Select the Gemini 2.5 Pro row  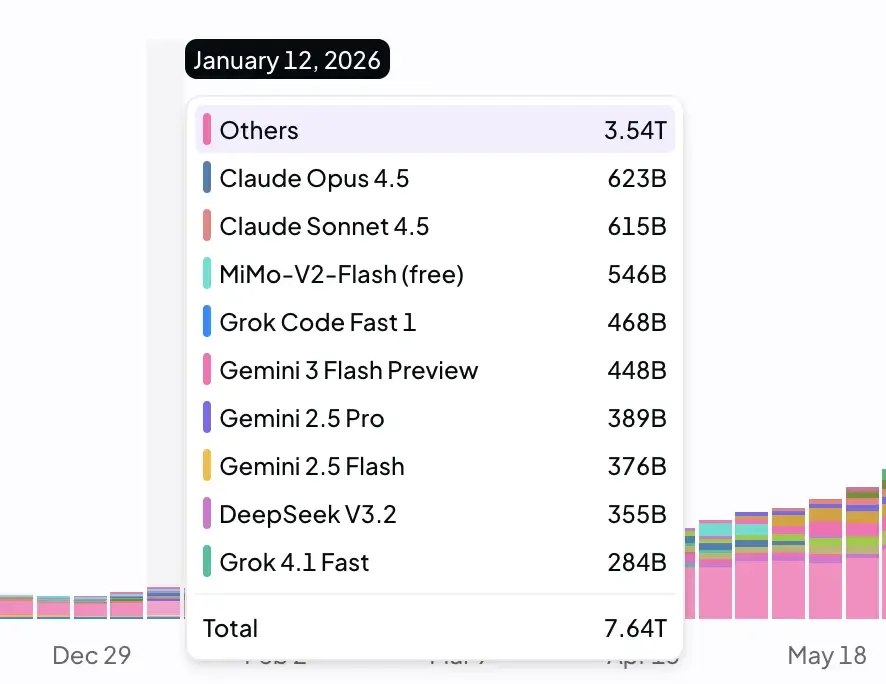coord(435,417)
